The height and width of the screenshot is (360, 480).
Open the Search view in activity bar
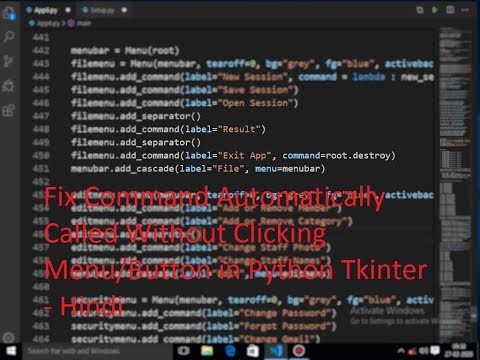[x=9, y=37]
